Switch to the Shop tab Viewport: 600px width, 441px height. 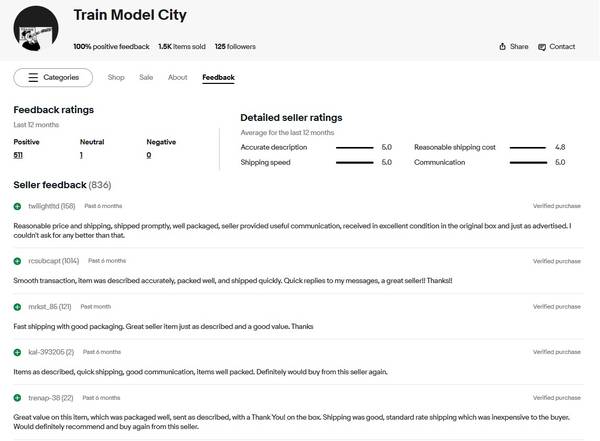pos(116,77)
